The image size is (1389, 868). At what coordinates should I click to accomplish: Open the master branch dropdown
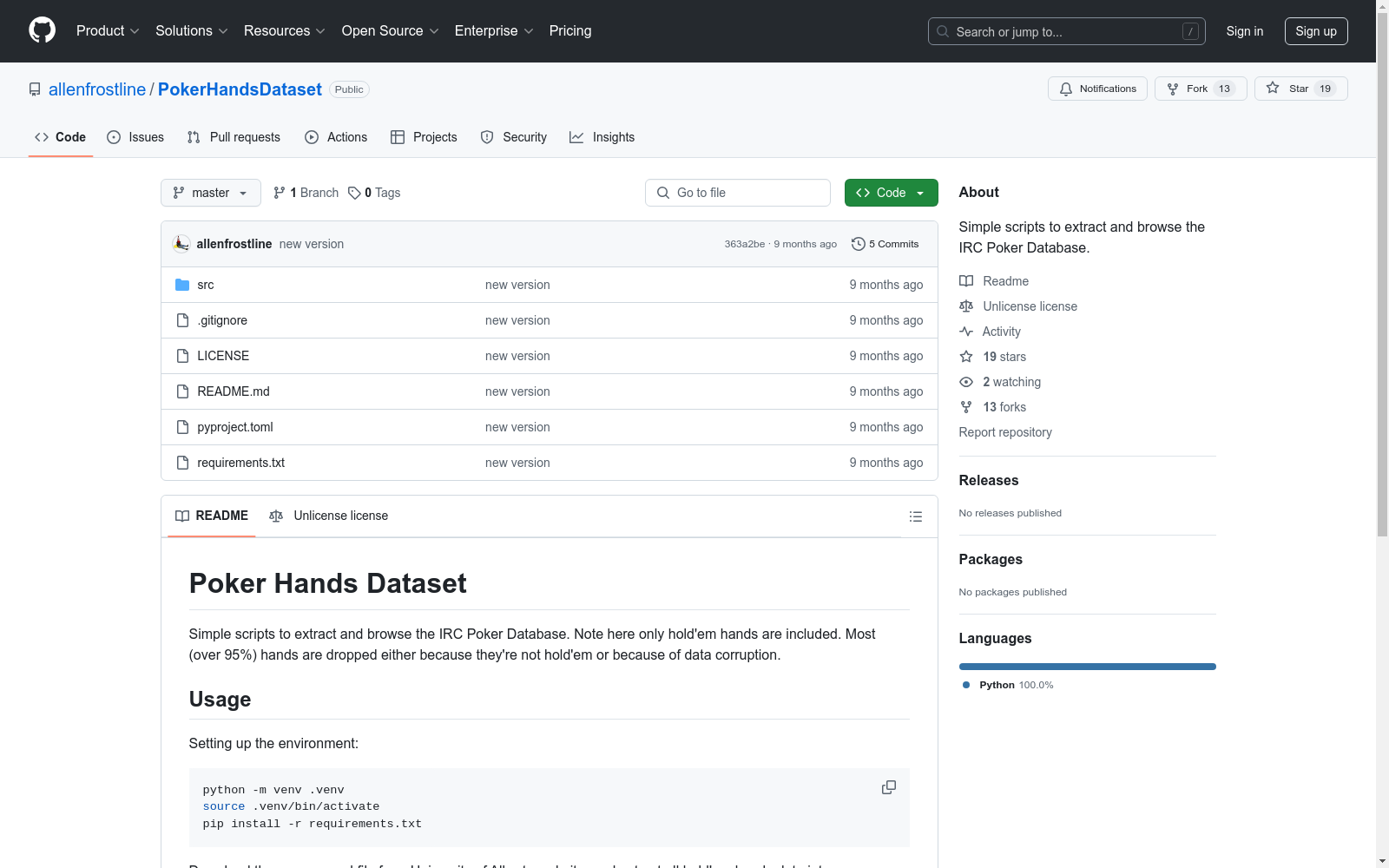pos(211,193)
